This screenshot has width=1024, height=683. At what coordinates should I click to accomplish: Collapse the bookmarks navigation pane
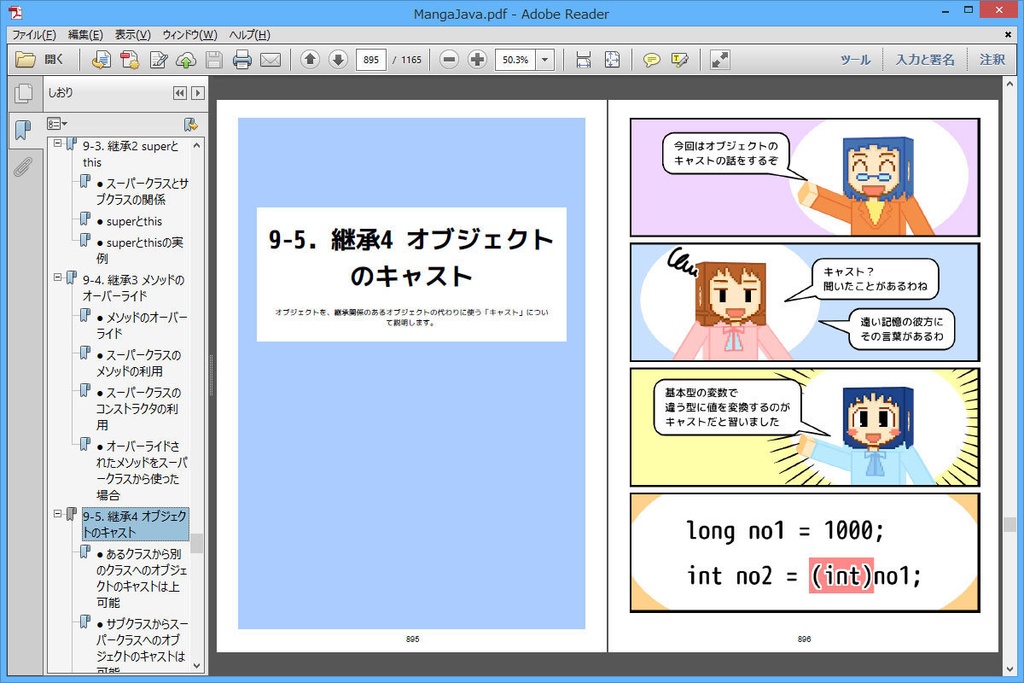point(179,92)
